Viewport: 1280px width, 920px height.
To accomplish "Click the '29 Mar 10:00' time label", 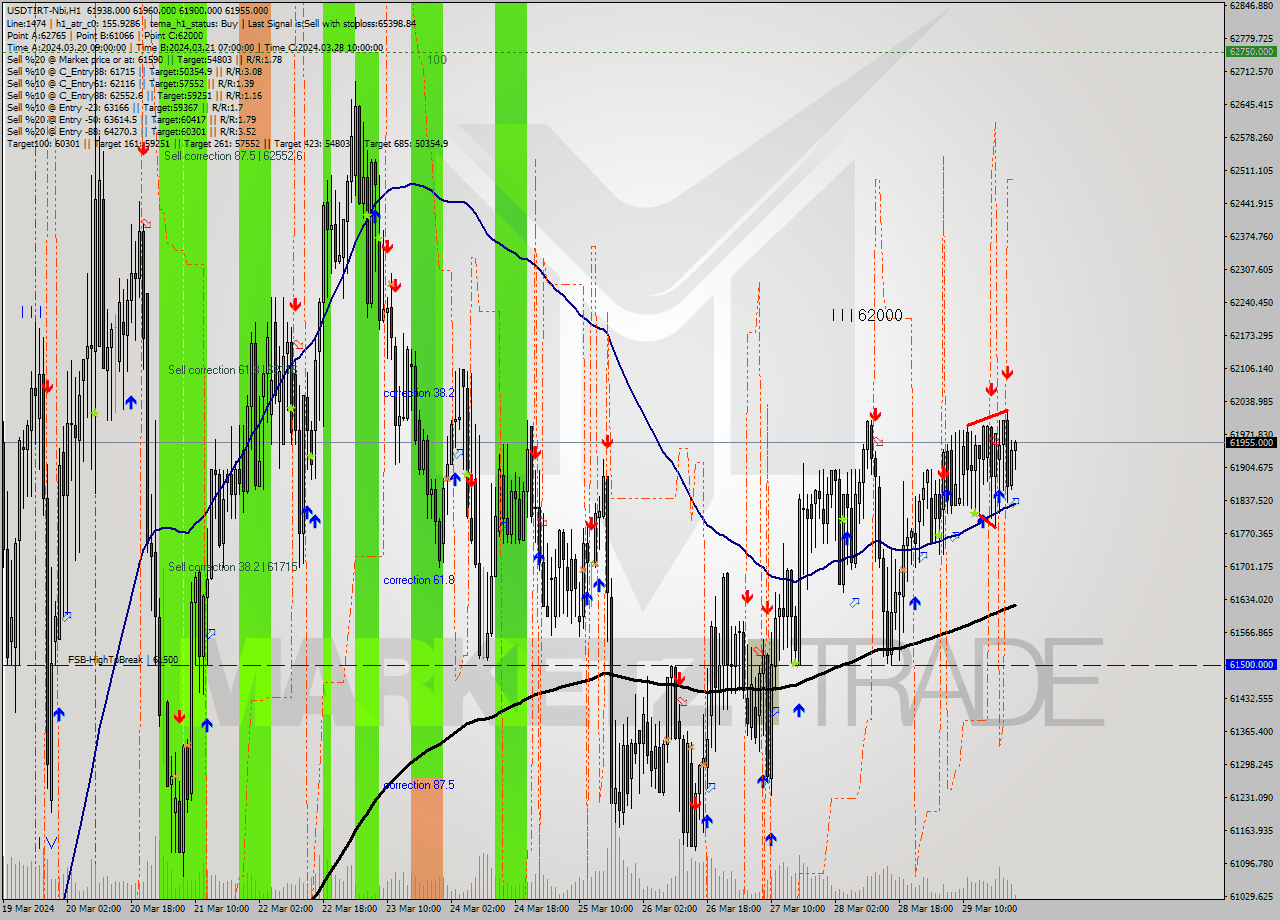I will [990, 909].
